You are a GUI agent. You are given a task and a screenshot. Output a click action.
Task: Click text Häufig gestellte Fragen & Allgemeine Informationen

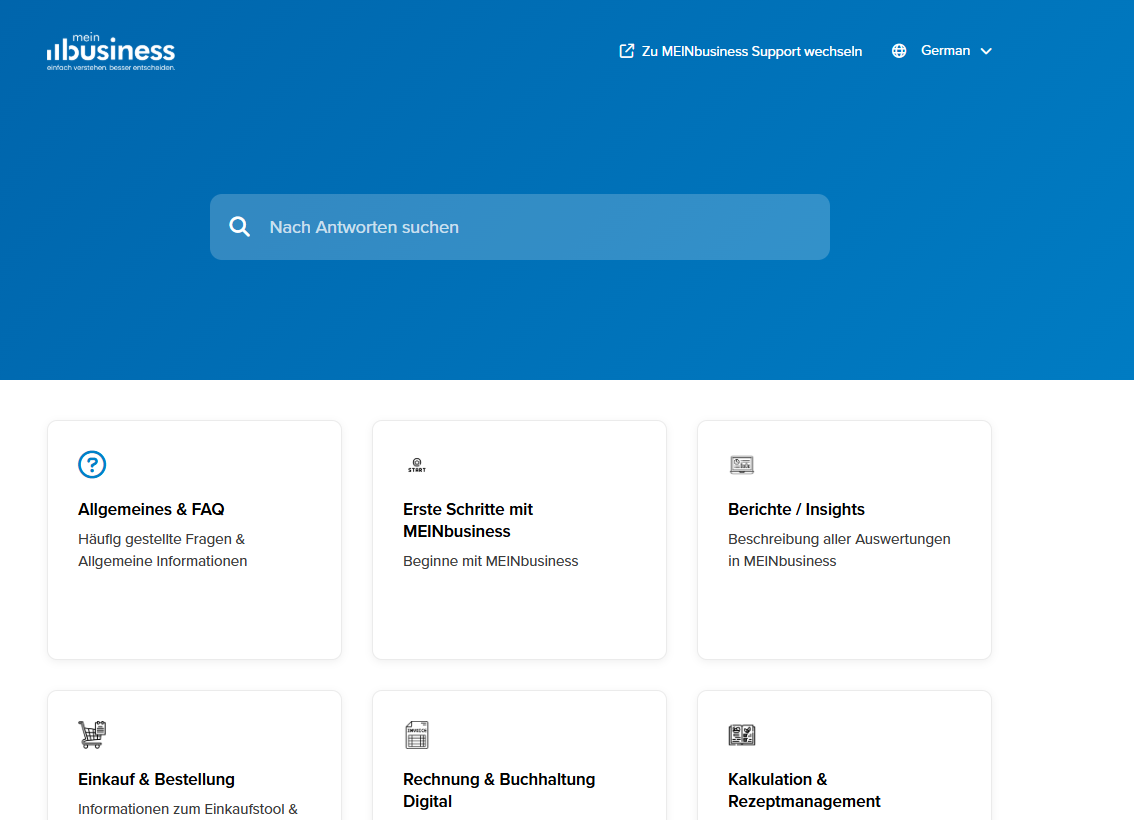coord(163,550)
